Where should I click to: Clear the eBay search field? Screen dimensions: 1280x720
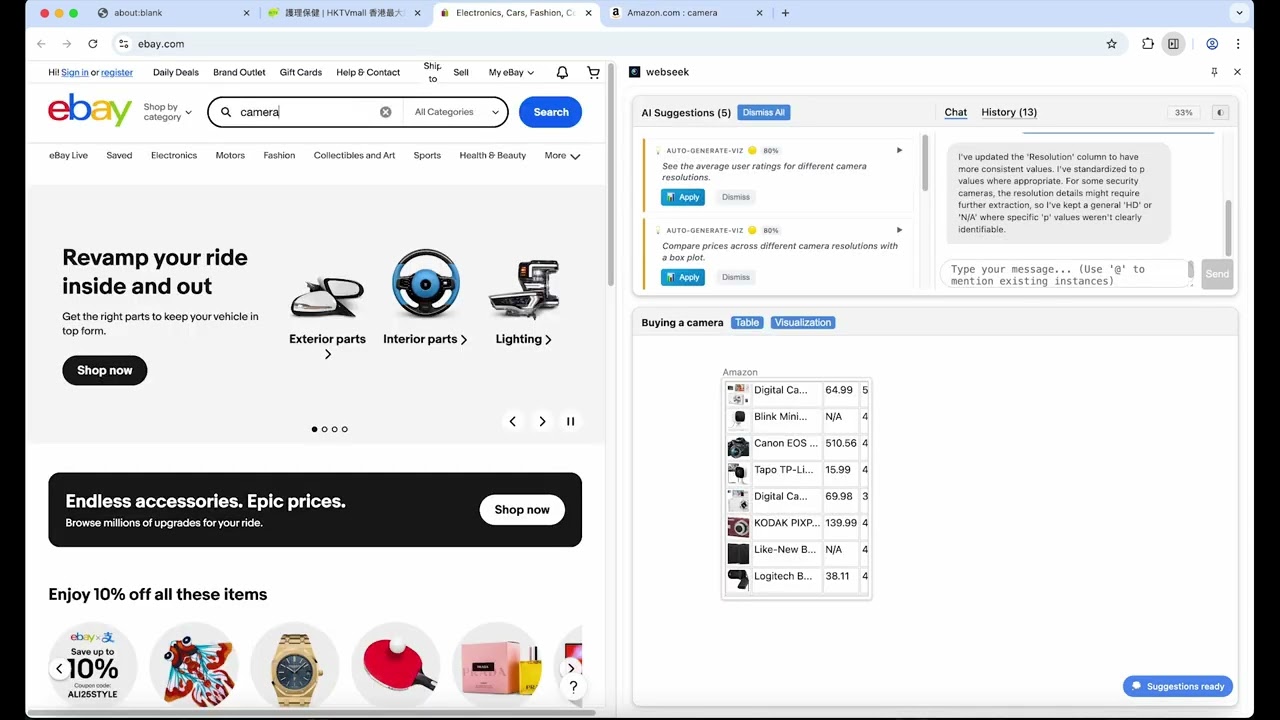pos(385,112)
